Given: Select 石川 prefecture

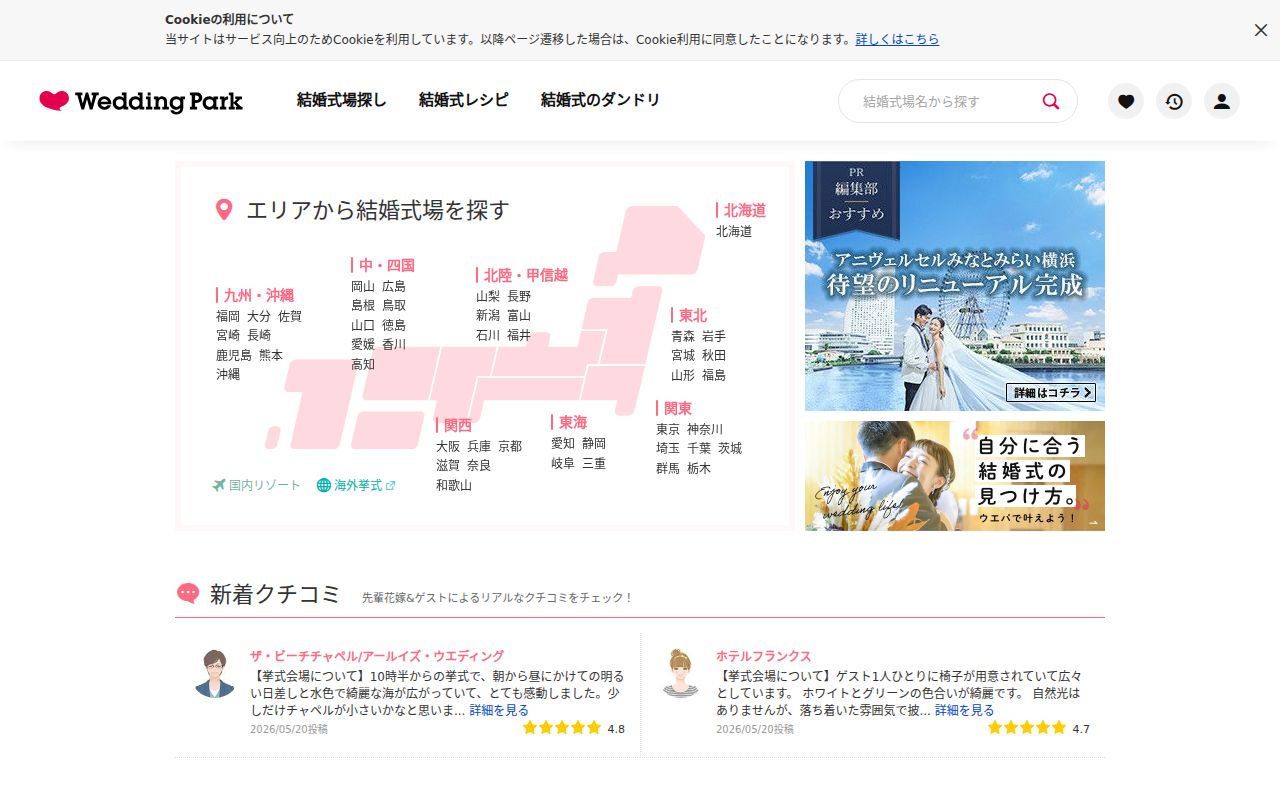Looking at the screenshot, I should (488, 335).
